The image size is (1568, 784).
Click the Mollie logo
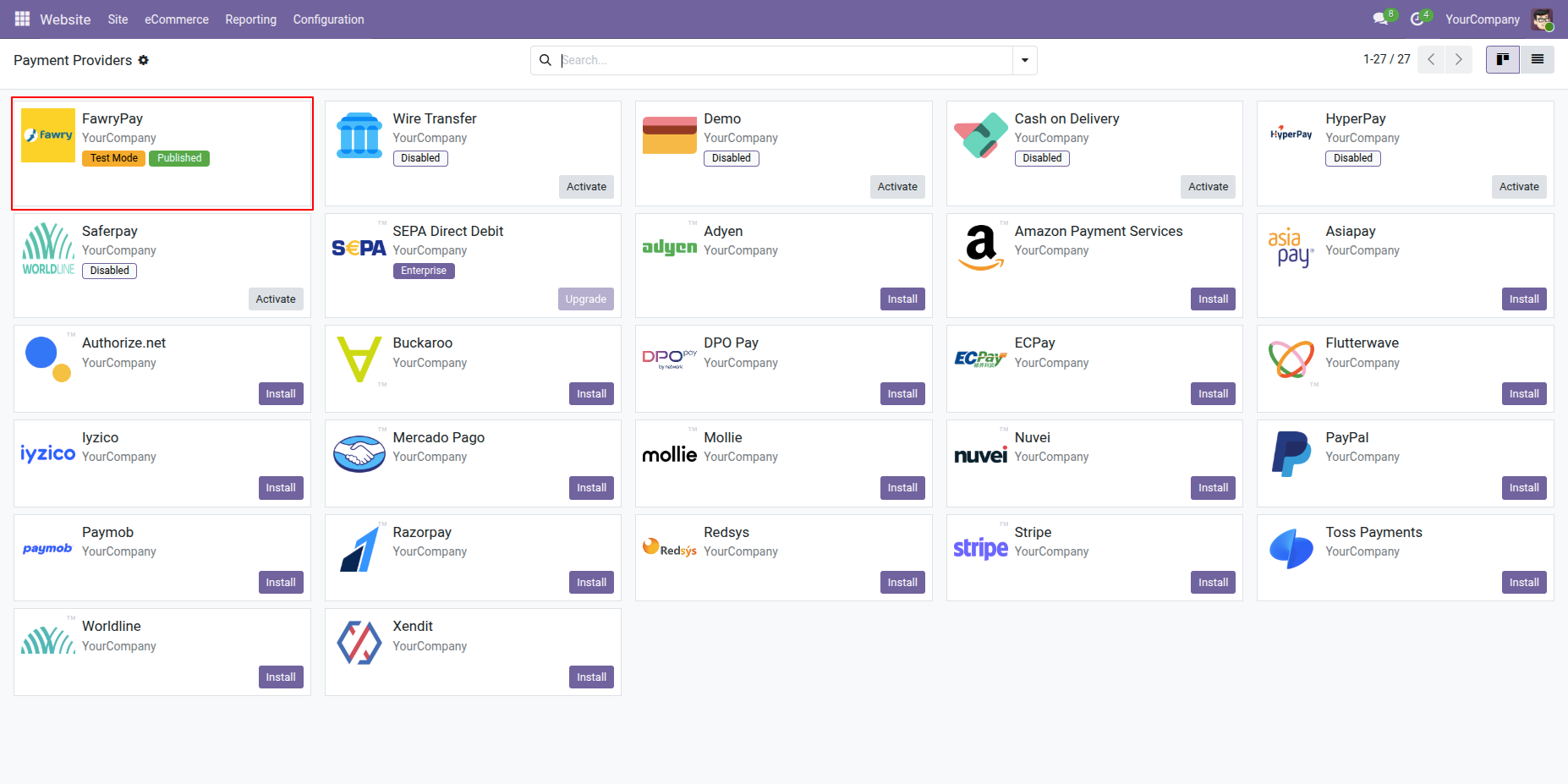pyautogui.click(x=670, y=455)
